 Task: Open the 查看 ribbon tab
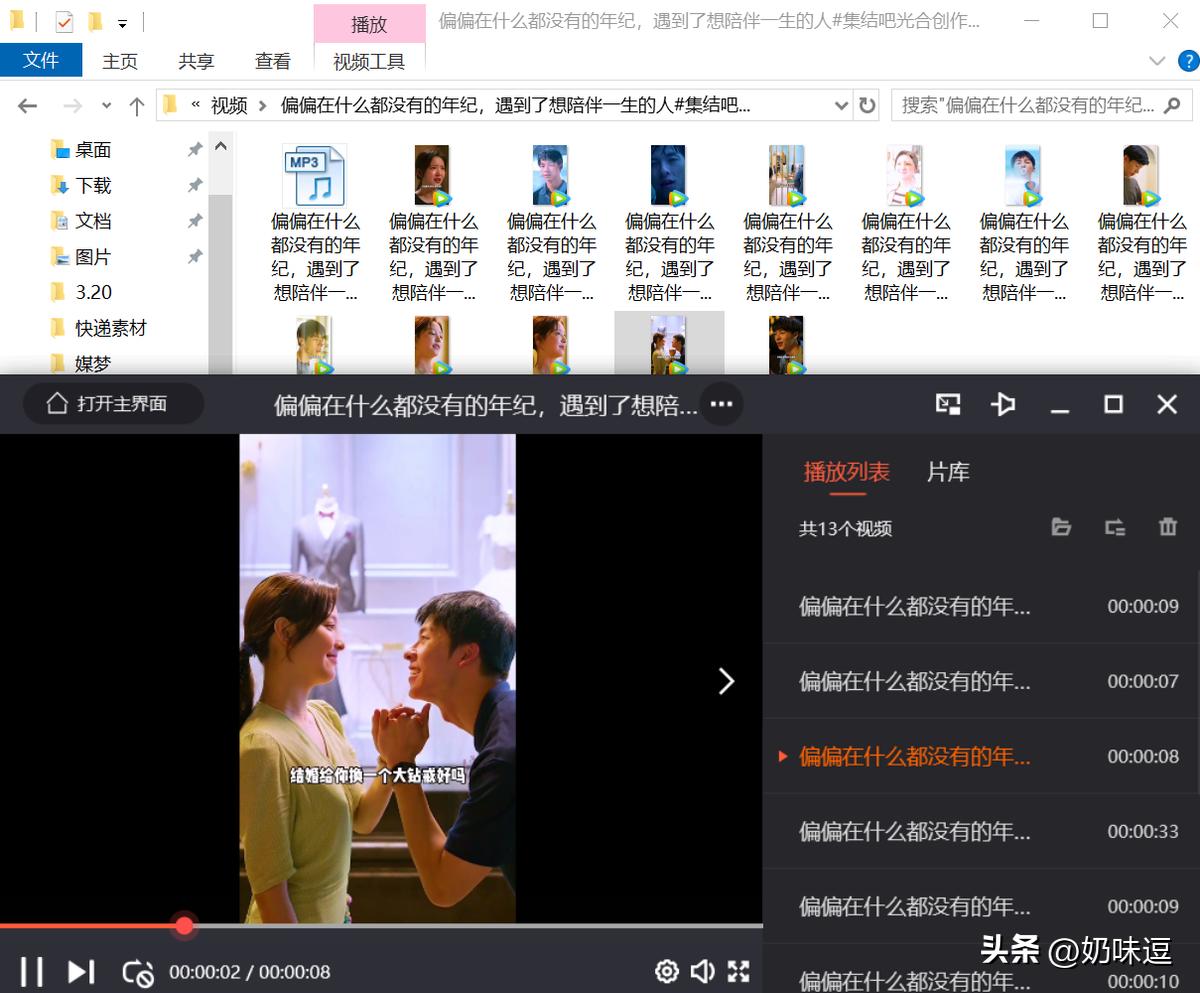click(x=272, y=61)
